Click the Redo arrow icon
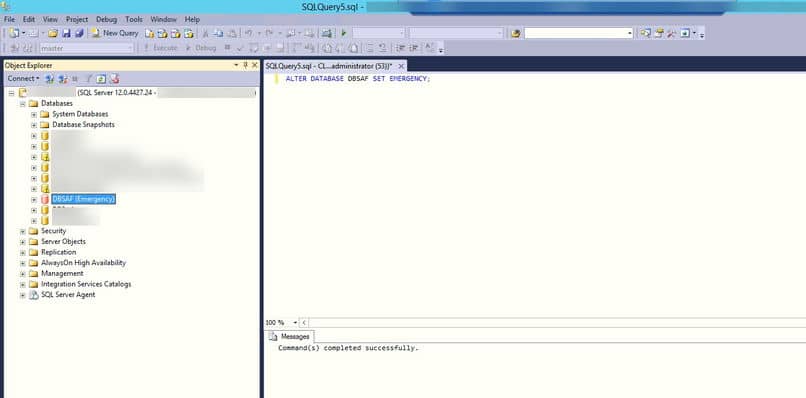 point(269,33)
